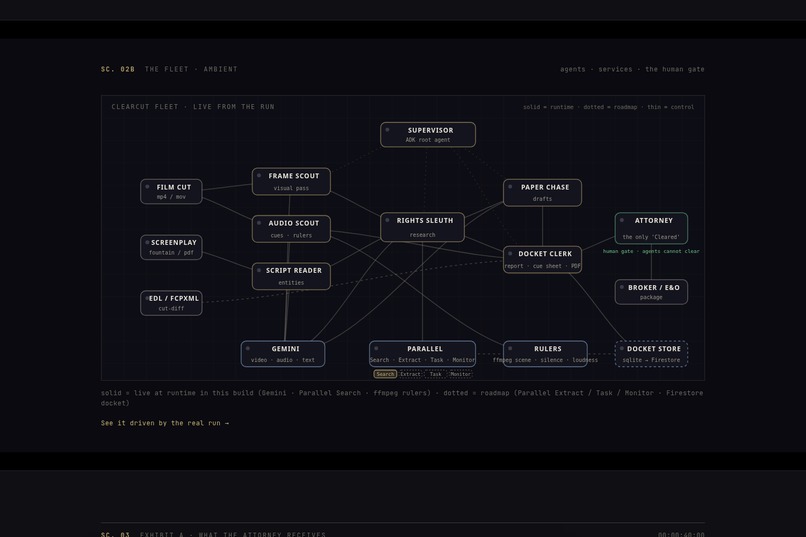
Task: Click the Gemini service node
Action: point(283,354)
